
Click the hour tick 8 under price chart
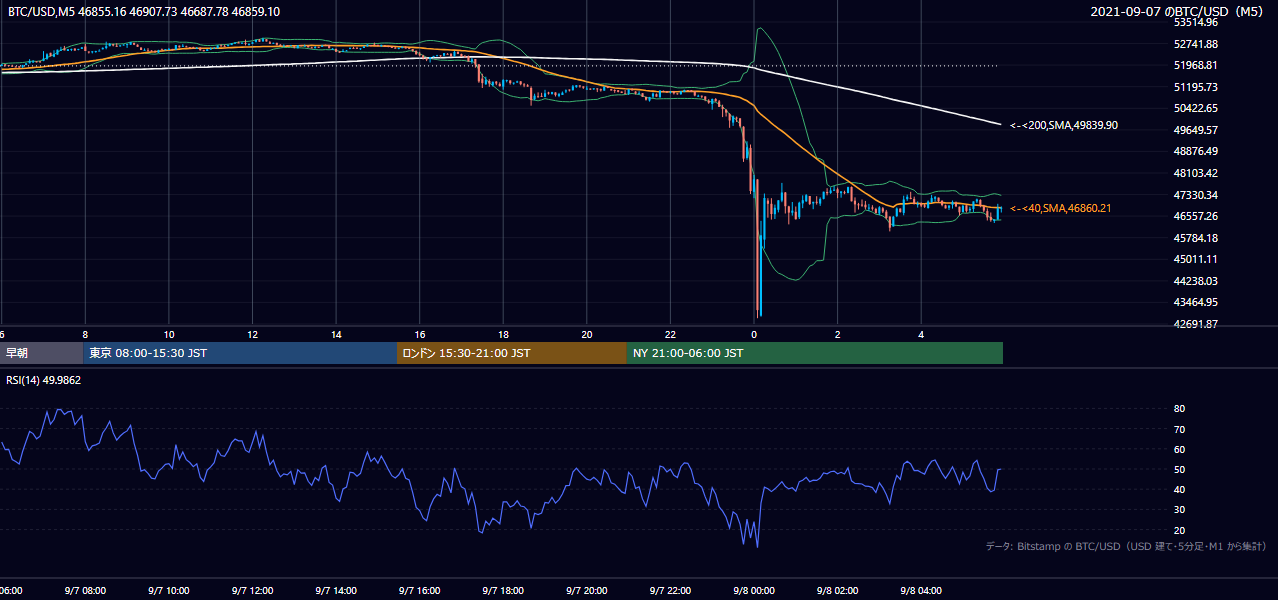coord(85,335)
